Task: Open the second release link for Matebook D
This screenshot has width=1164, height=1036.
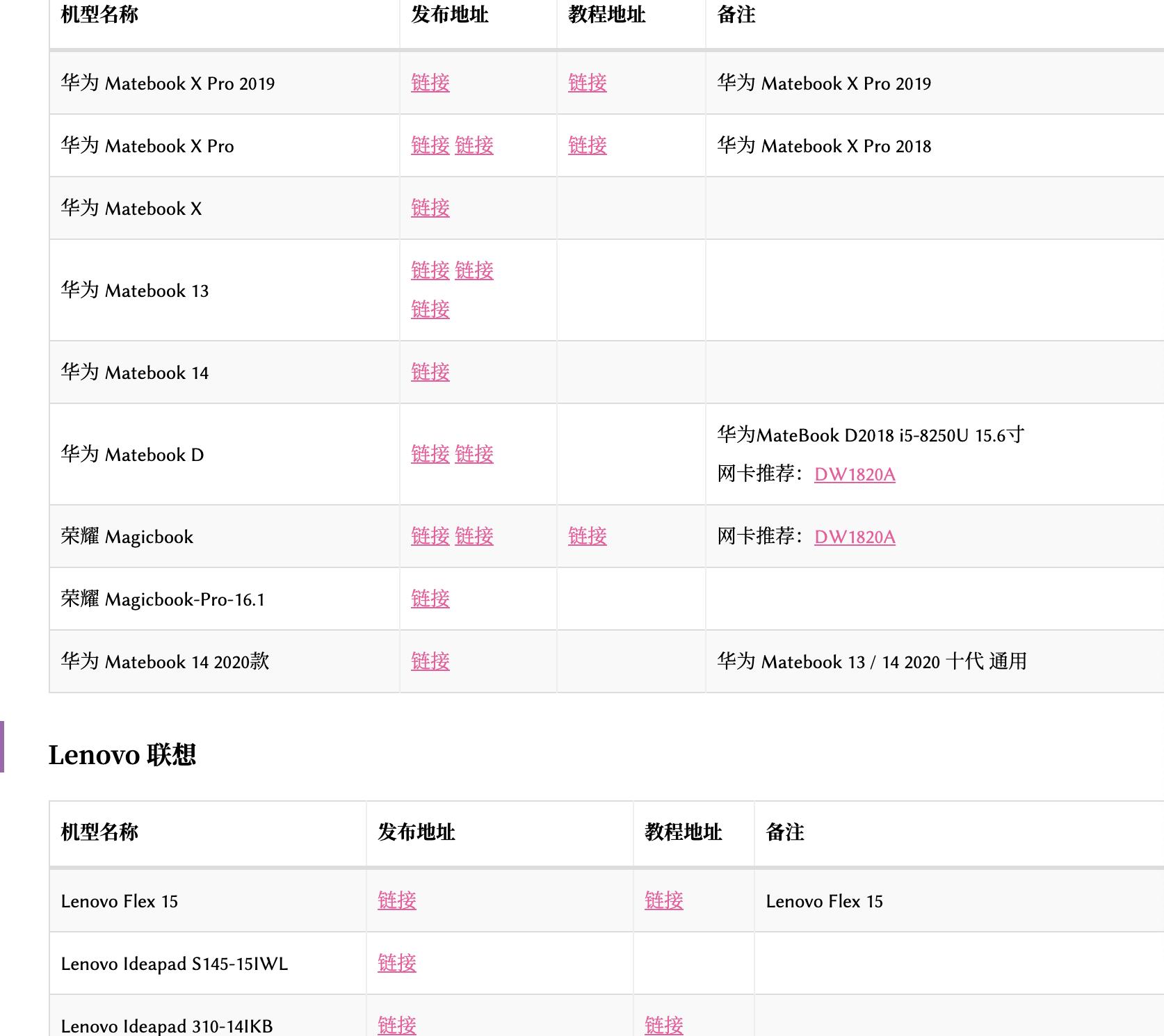Action: [x=474, y=455]
